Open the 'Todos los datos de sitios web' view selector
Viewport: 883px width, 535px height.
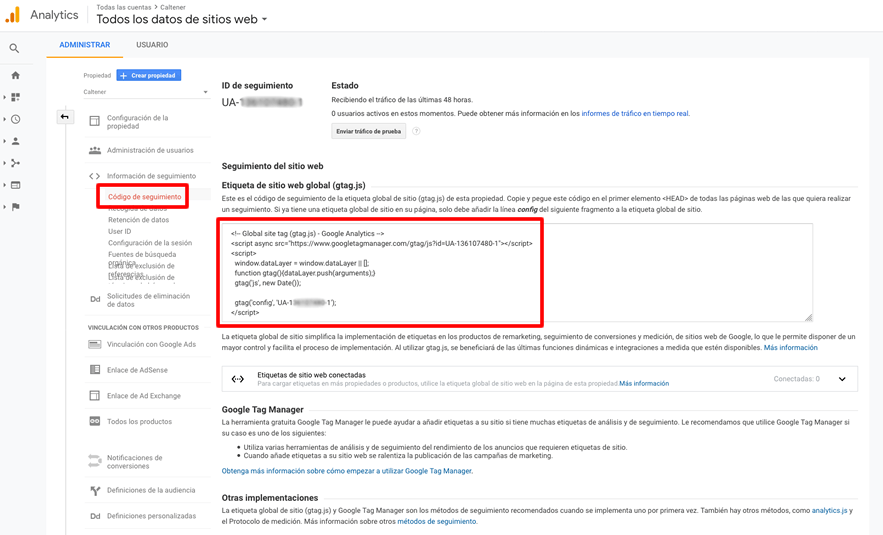coord(181,19)
